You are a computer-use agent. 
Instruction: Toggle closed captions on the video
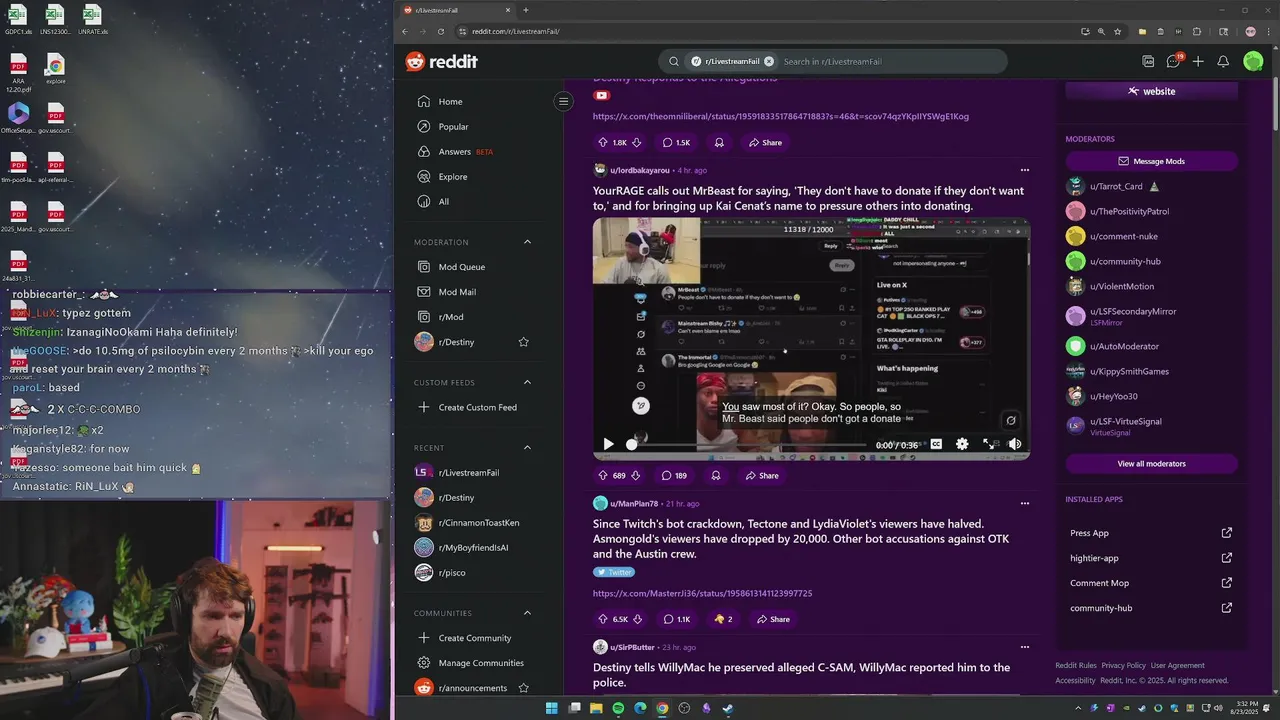936,444
